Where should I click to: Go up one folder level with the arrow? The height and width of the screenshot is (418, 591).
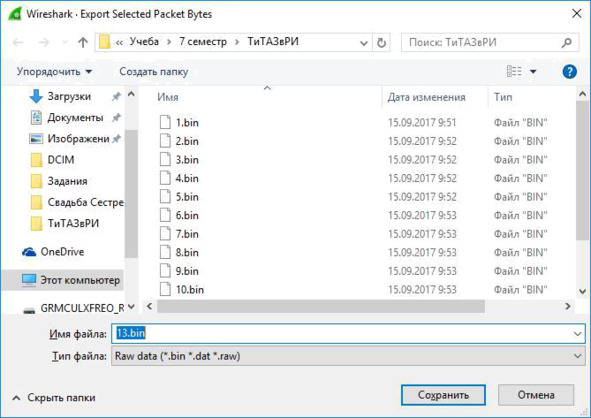(x=83, y=42)
